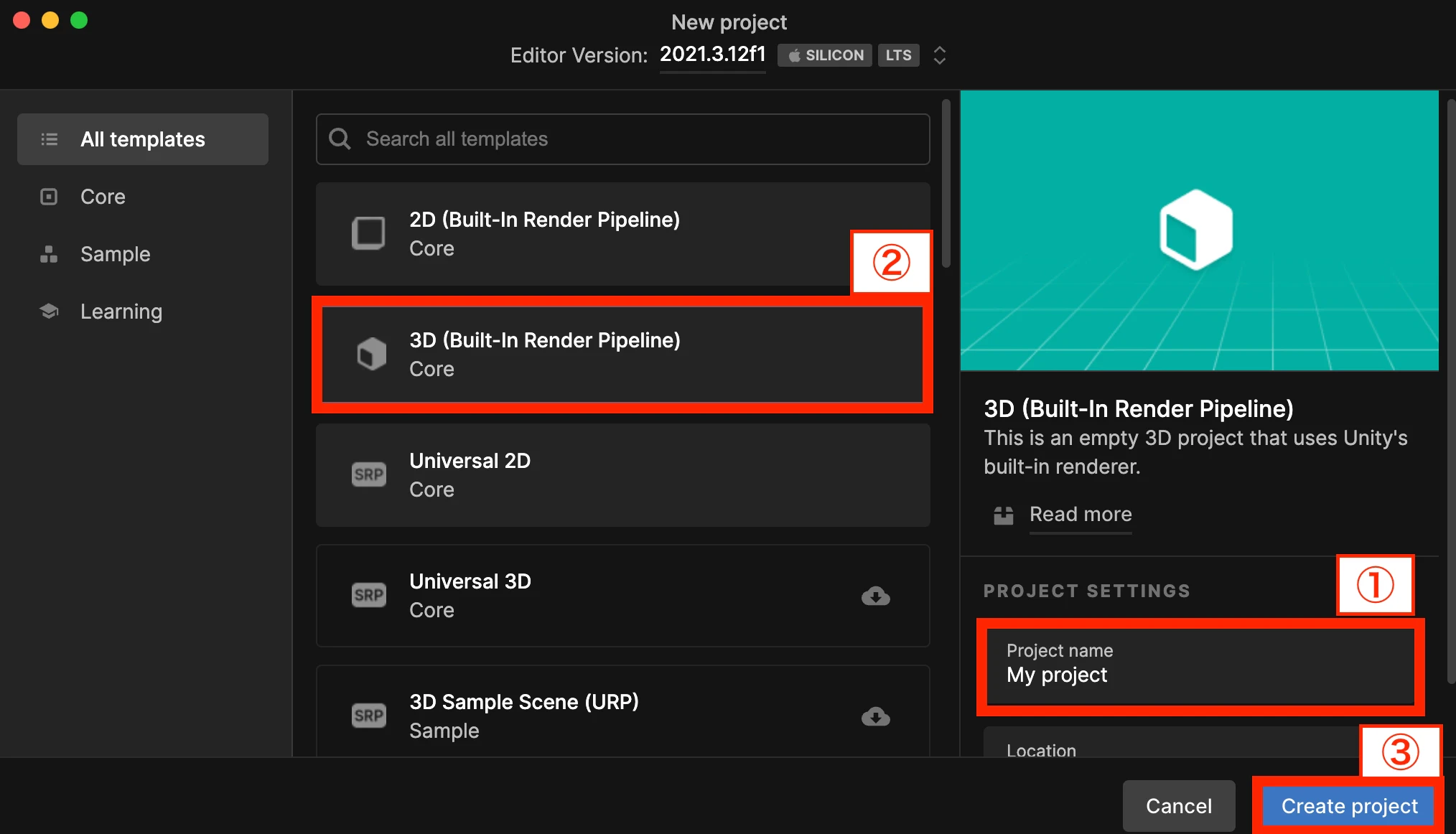Click the Sample category blocks icon
The height and width of the screenshot is (834, 1456).
[49, 254]
